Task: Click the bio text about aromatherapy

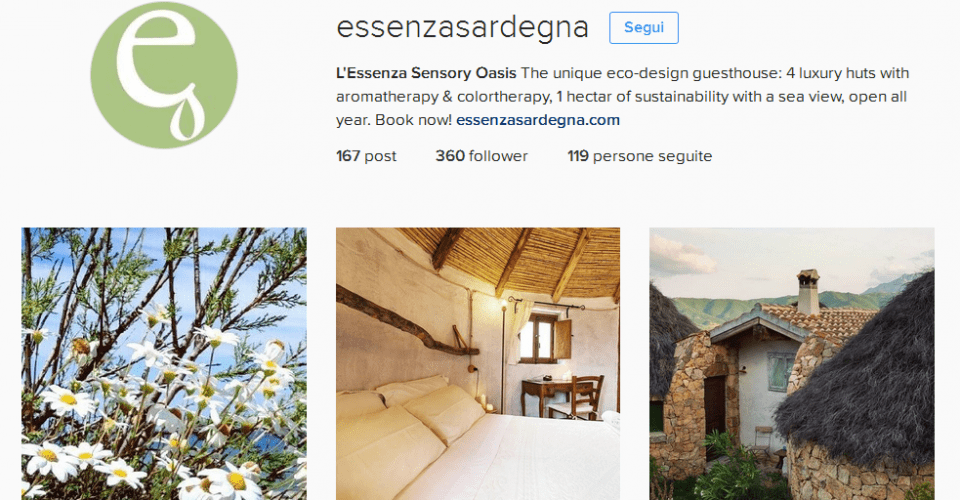Action: 621,96
